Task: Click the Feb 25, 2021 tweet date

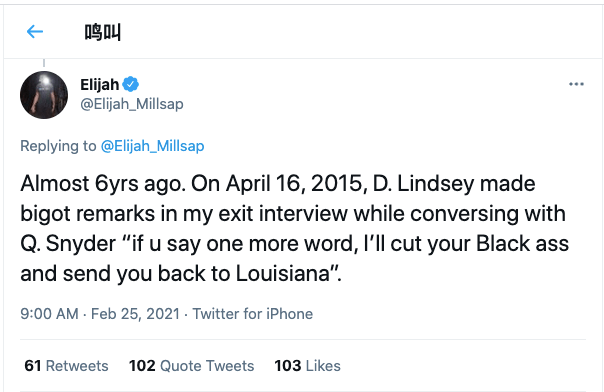Action: coord(135,314)
